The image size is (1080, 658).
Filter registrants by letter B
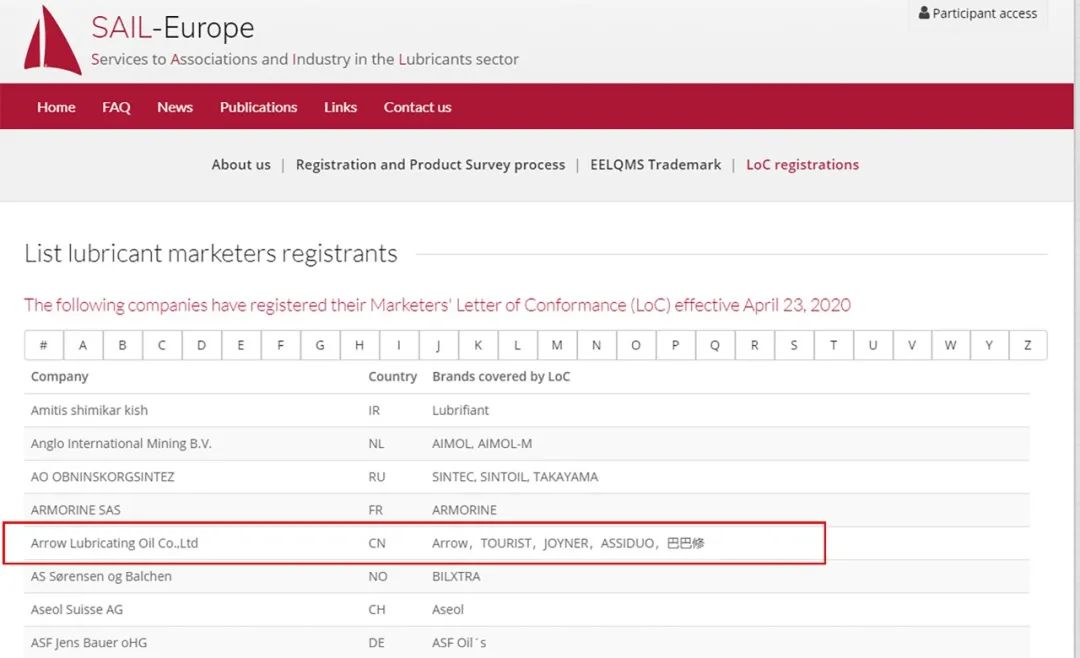123,345
